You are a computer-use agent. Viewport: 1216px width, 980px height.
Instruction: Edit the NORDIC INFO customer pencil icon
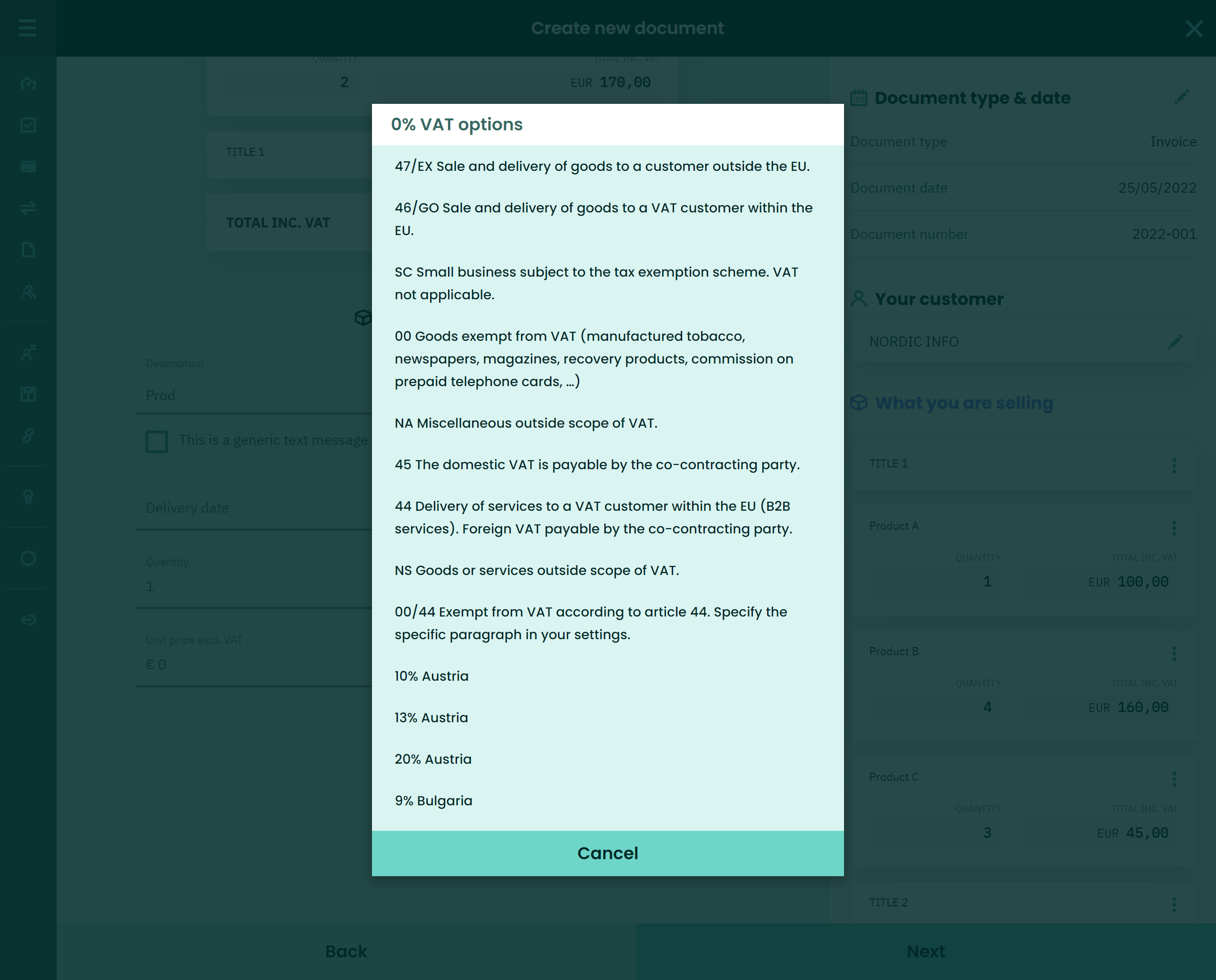[x=1176, y=341]
